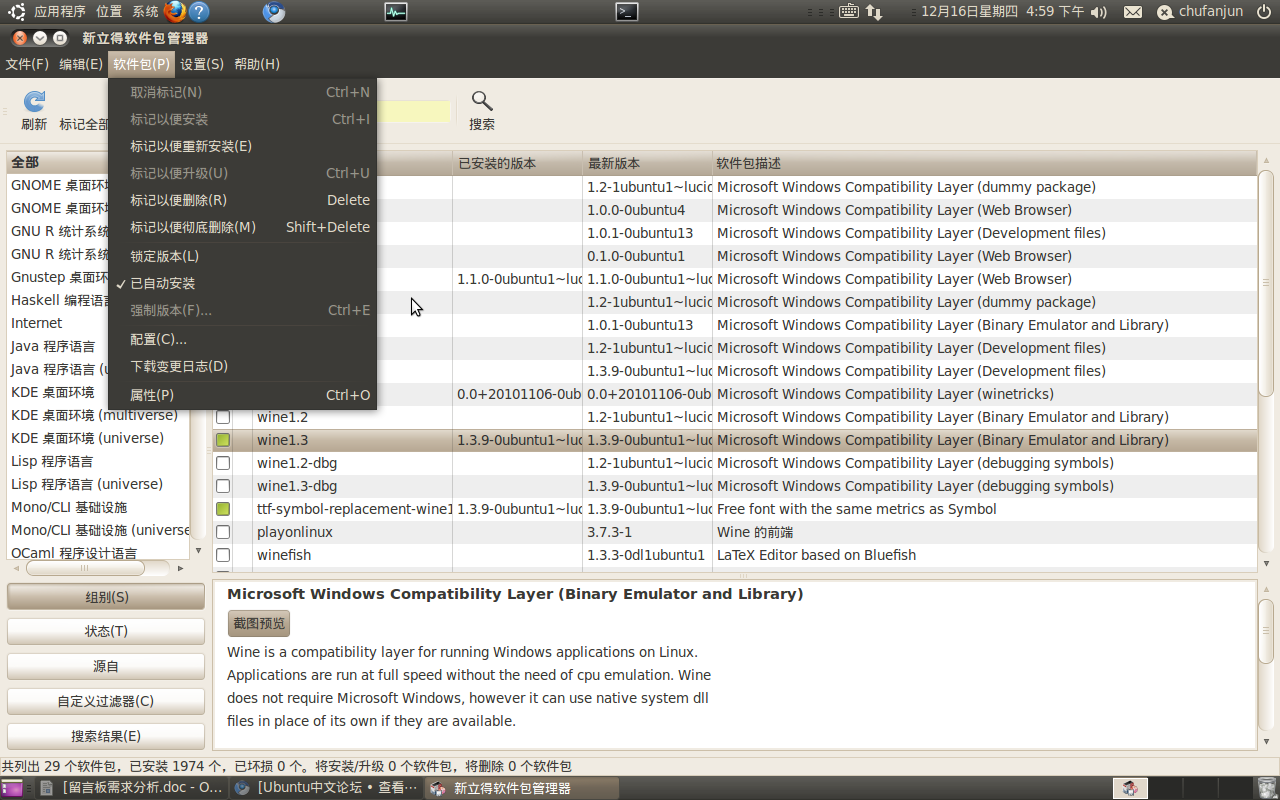Select the OCaml 程序设计语言 category
Viewport: 1280px width, 800px height.
coord(98,553)
